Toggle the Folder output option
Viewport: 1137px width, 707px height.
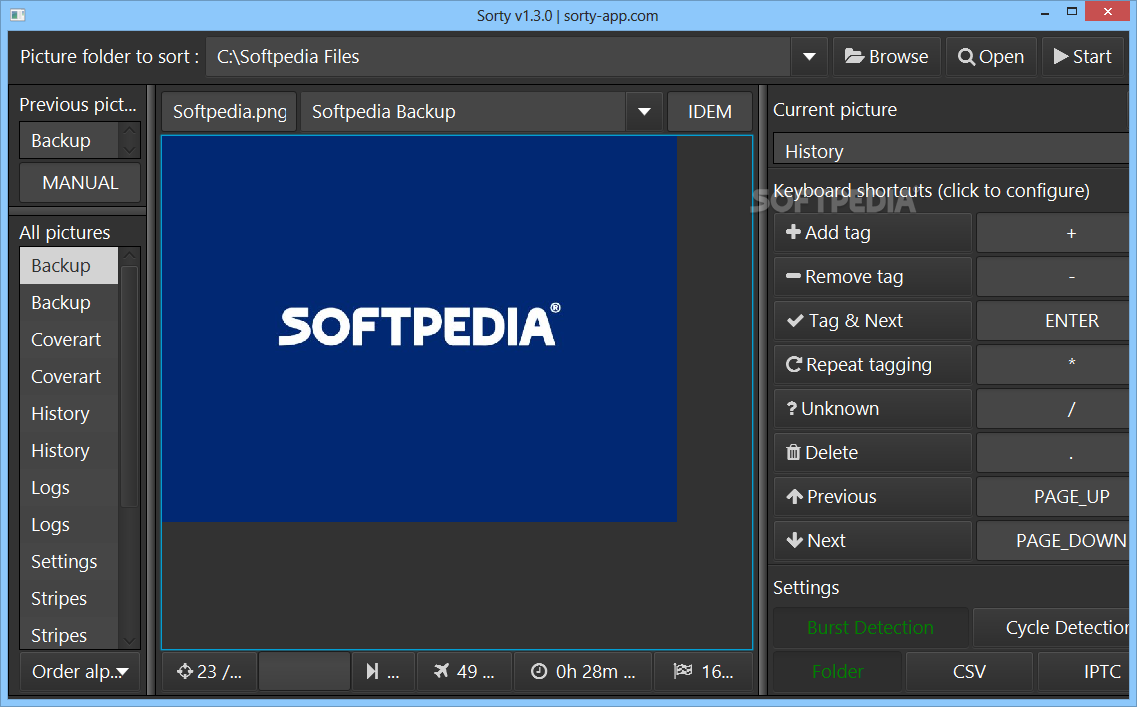[838, 672]
